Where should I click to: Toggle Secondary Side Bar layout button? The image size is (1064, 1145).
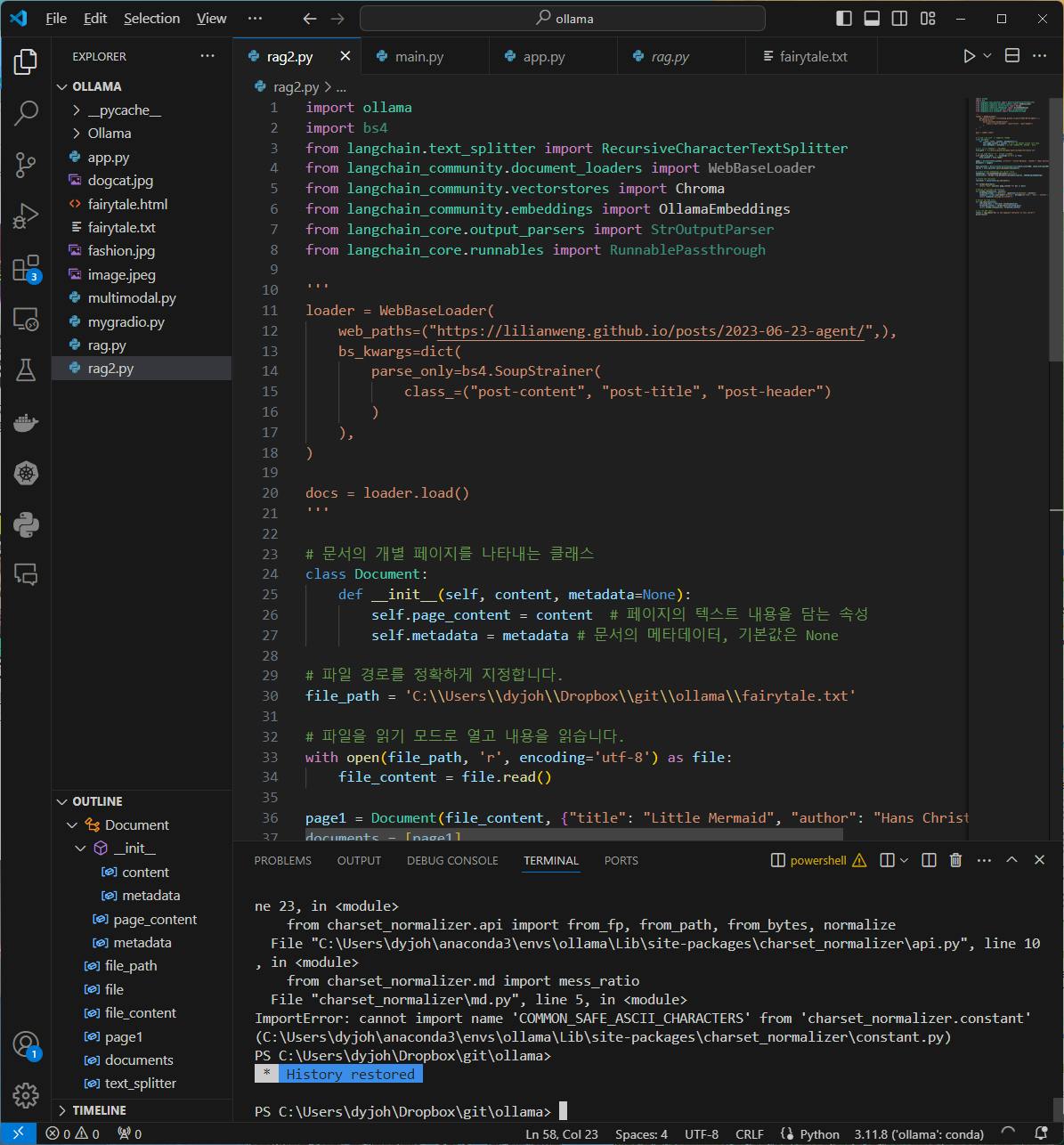(900, 19)
